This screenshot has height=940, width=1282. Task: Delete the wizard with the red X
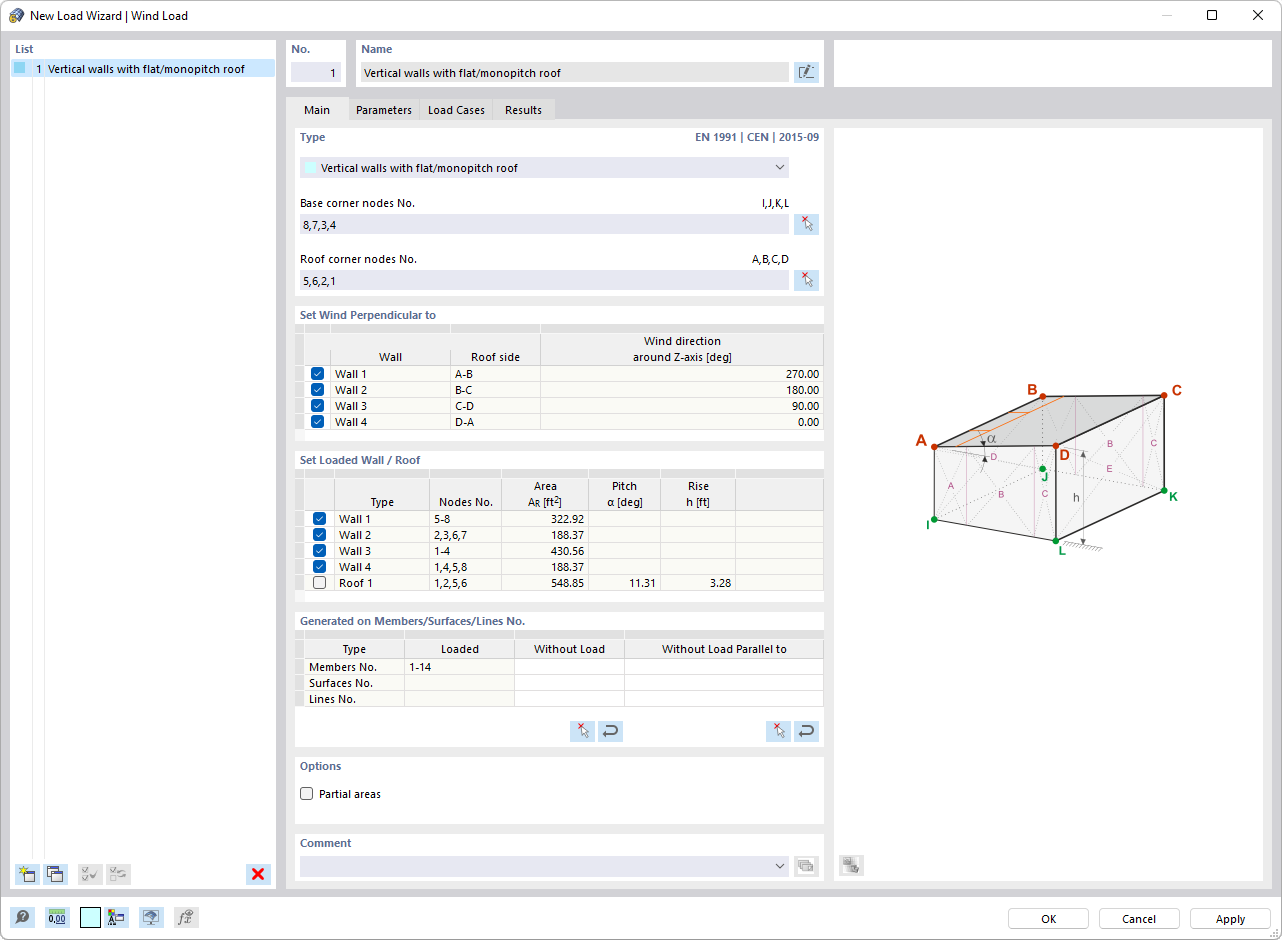(258, 874)
